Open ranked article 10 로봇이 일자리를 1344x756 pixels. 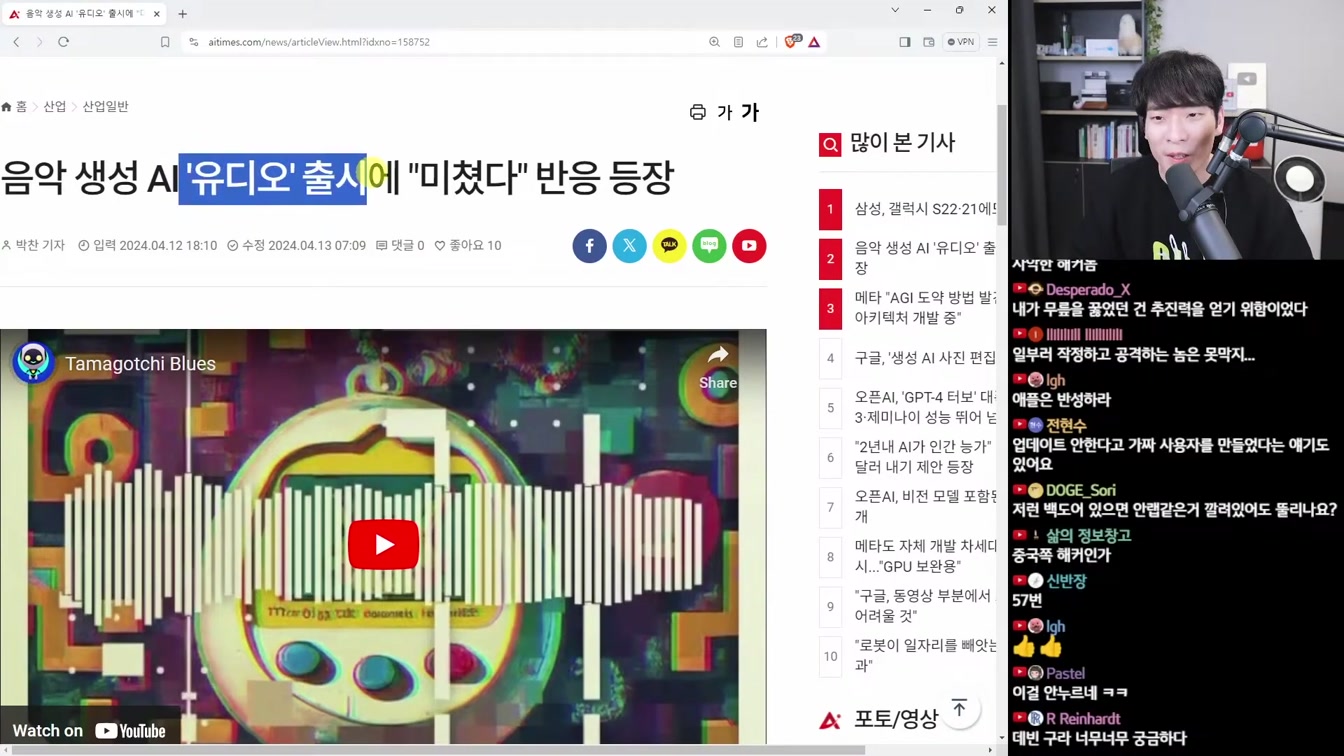coord(925,656)
